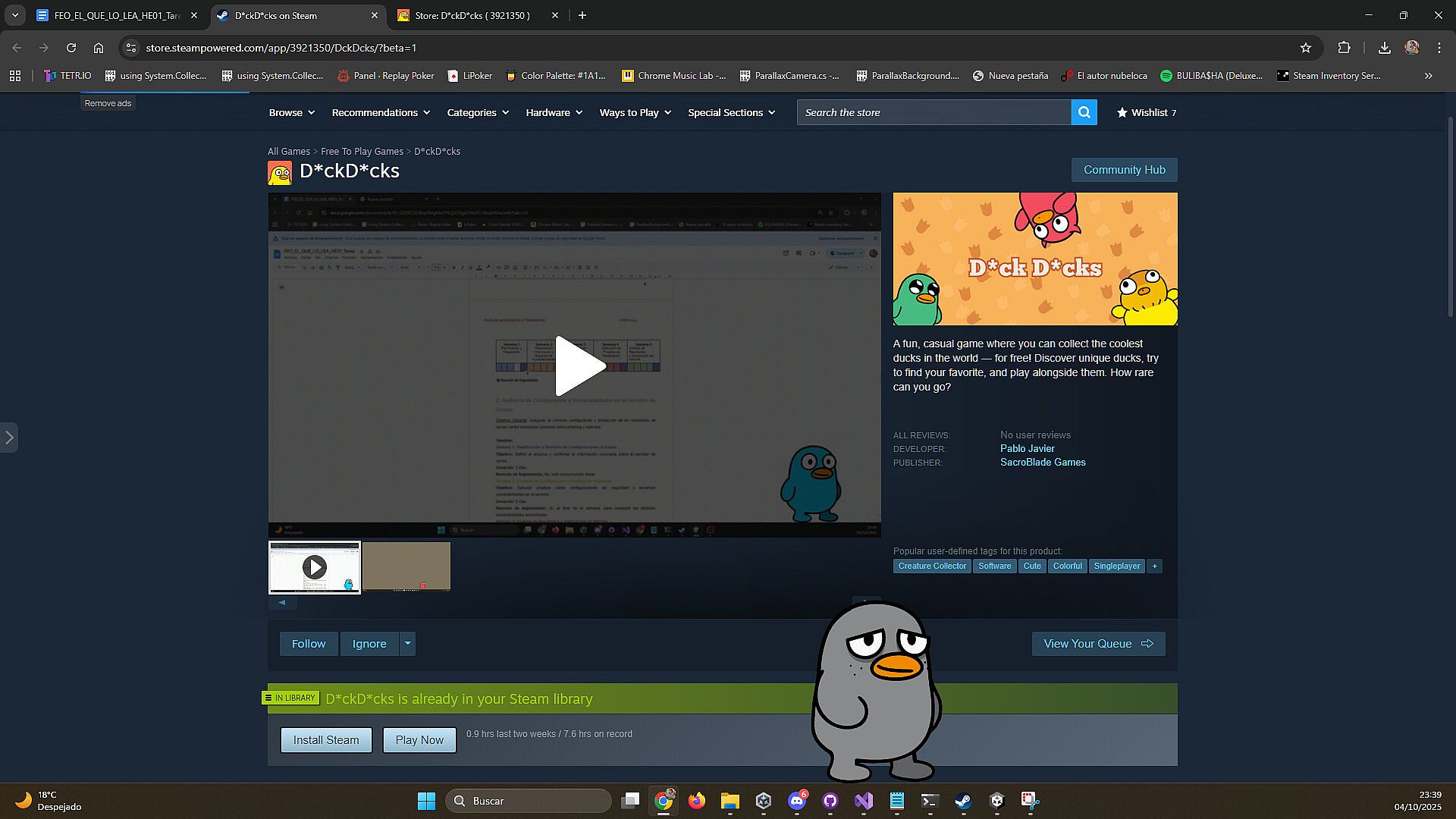Image resolution: width=1456 pixels, height=819 pixels.
Task: Open the SacroBlade Games publisher link
Action: click(1043, 462)
